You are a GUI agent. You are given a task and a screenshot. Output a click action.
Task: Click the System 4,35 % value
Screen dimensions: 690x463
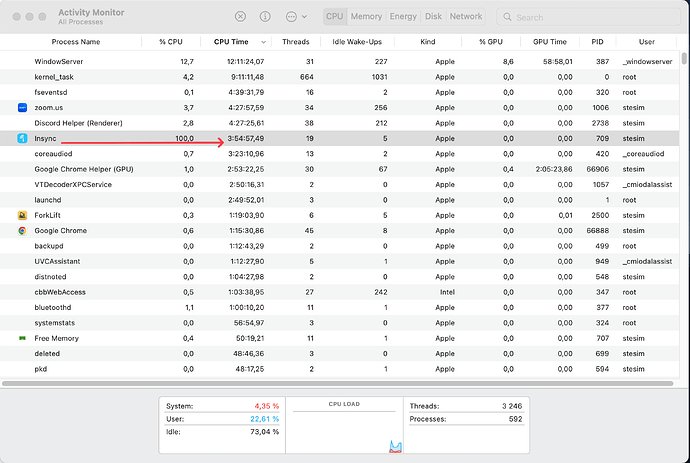tap(266, 406)
